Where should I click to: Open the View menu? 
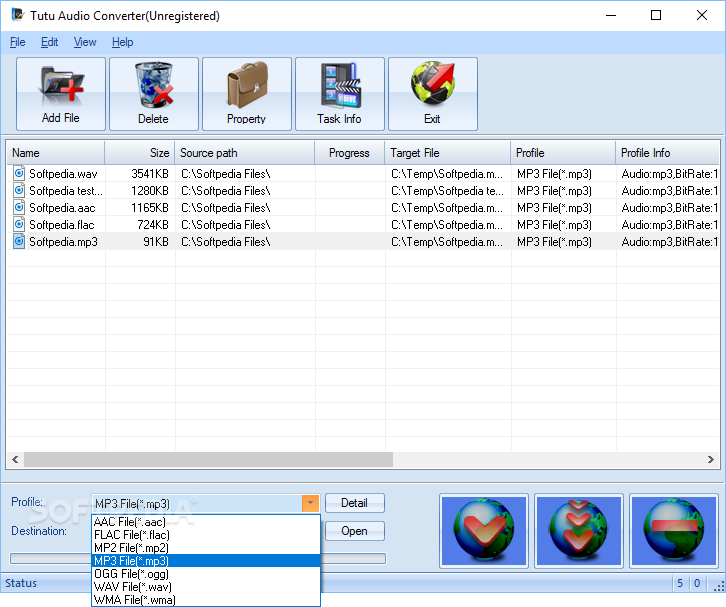tap(85, 42)
